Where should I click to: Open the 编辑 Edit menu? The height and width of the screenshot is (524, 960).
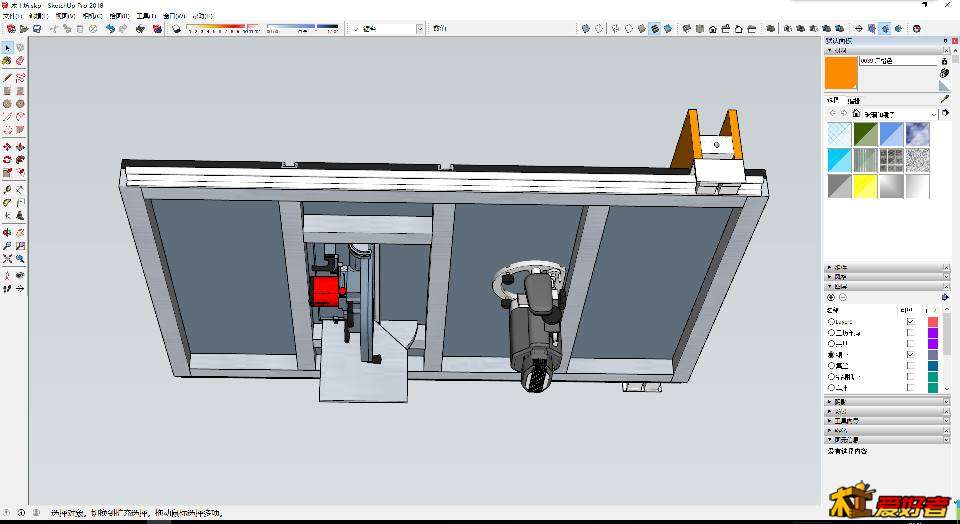pos(39,16)
